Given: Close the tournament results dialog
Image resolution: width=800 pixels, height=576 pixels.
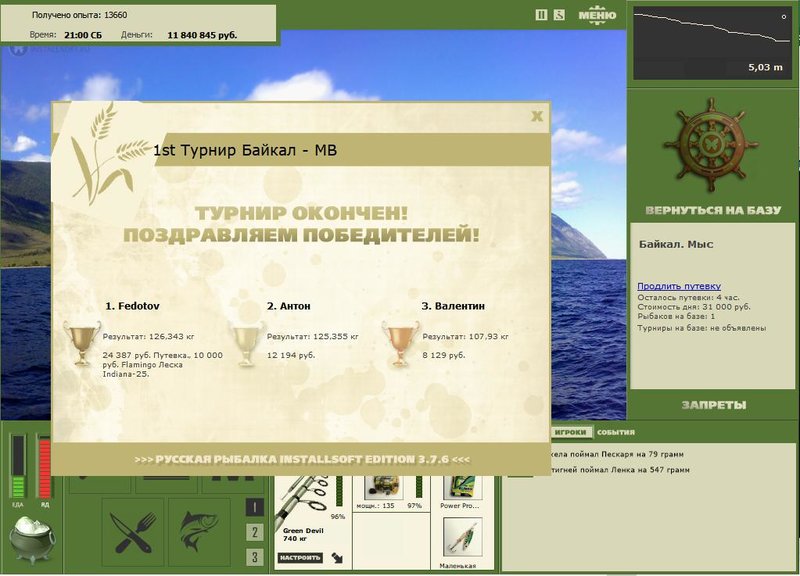Looking at the screenshot, I should [x=537, y=116].
